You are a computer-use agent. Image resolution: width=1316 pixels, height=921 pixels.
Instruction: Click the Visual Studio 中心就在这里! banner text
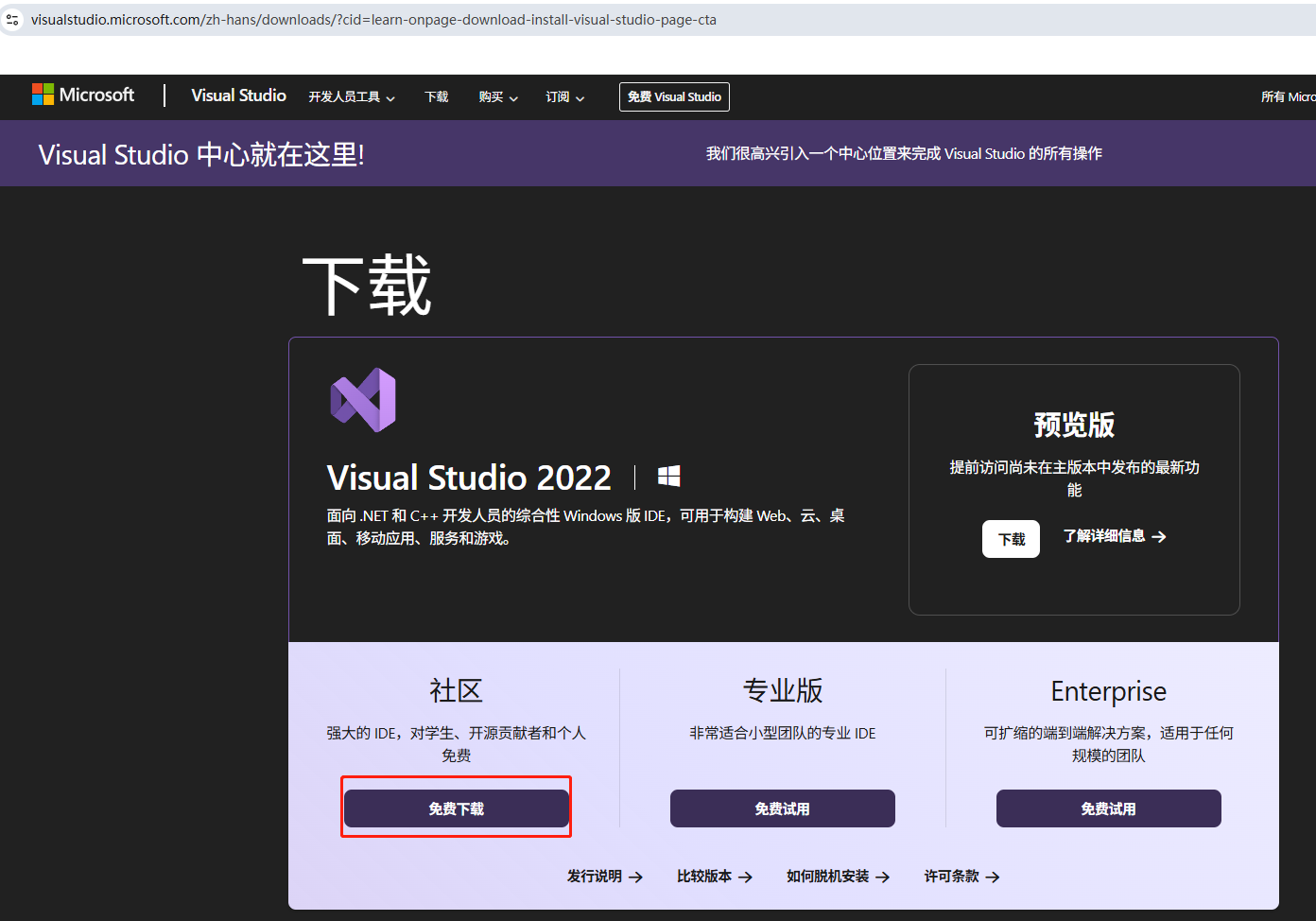201,154
